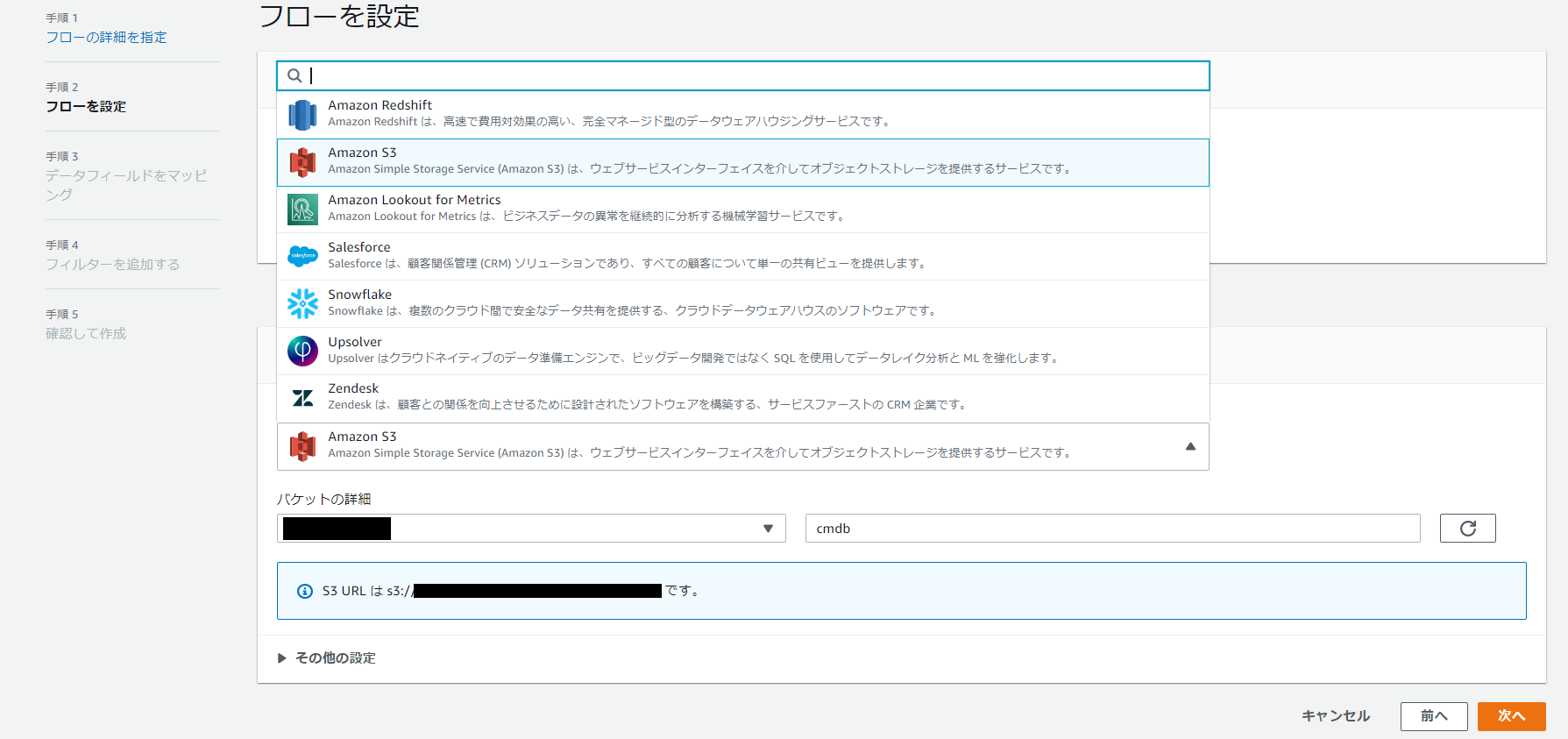Click the Zendesk logo icon
The height and width of the screenshot is (739, 1568).
[x=302, y=398]
